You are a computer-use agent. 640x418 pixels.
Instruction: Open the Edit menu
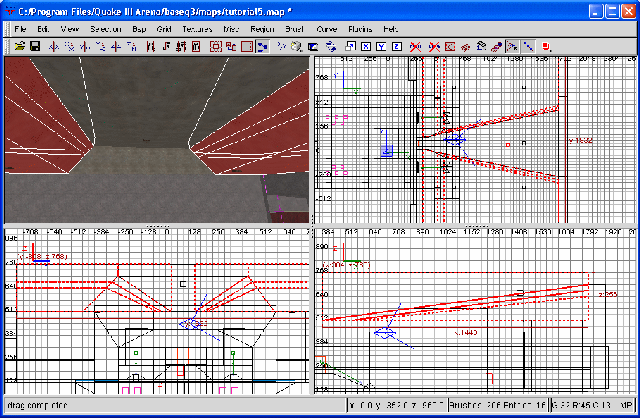(x=43, y=29)
